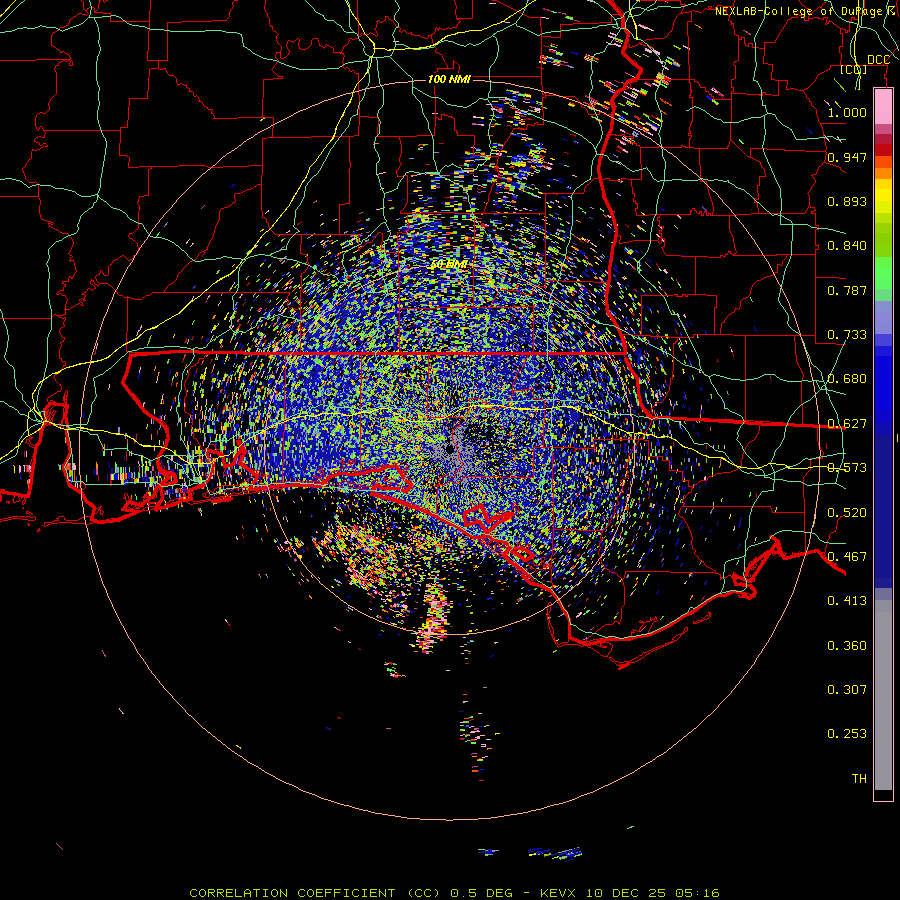
Task: Click the 0.467 color scale value
Action: pyautogui.click(x=847, y=557)
